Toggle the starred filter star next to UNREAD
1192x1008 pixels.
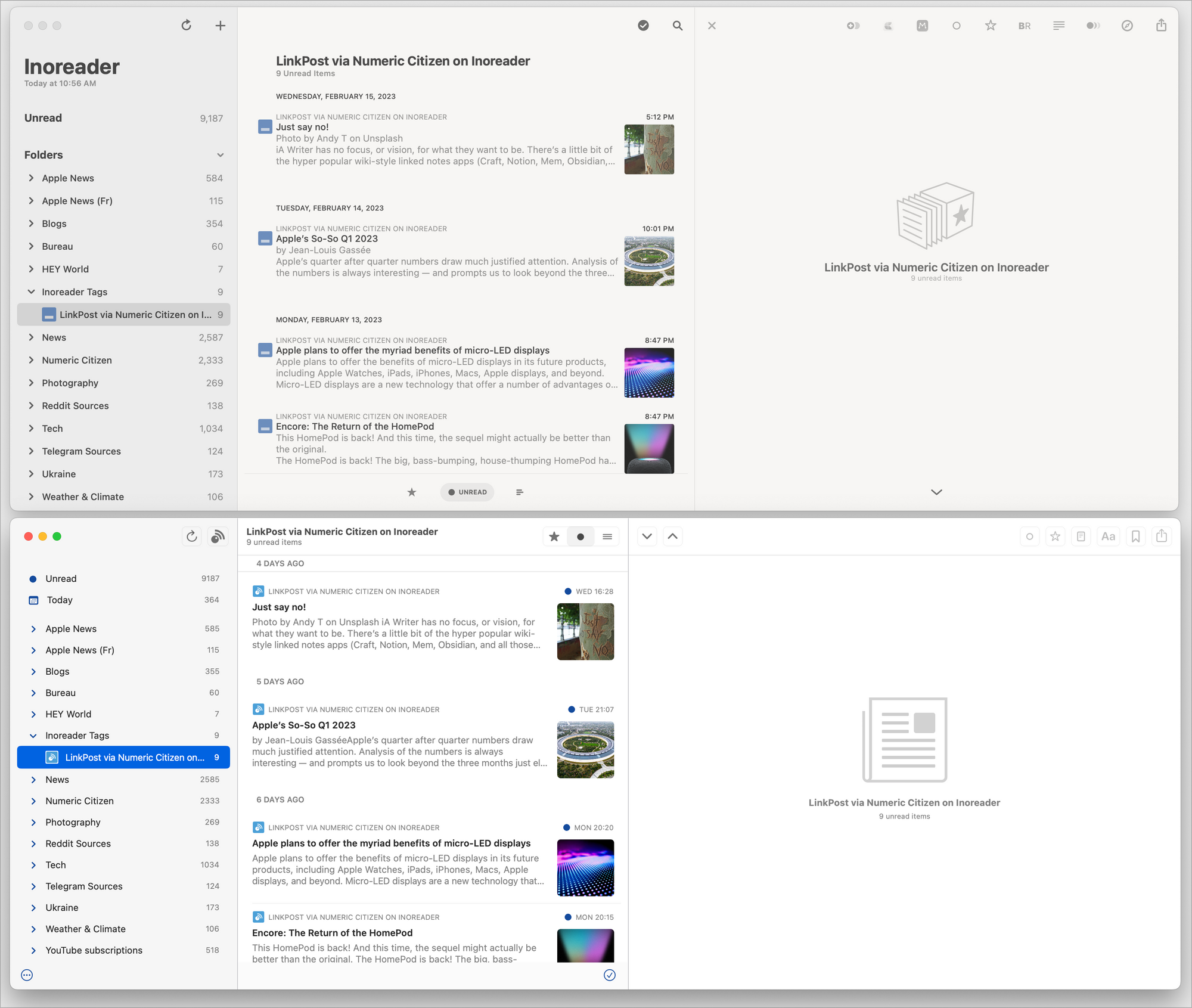tap(411, 492)
